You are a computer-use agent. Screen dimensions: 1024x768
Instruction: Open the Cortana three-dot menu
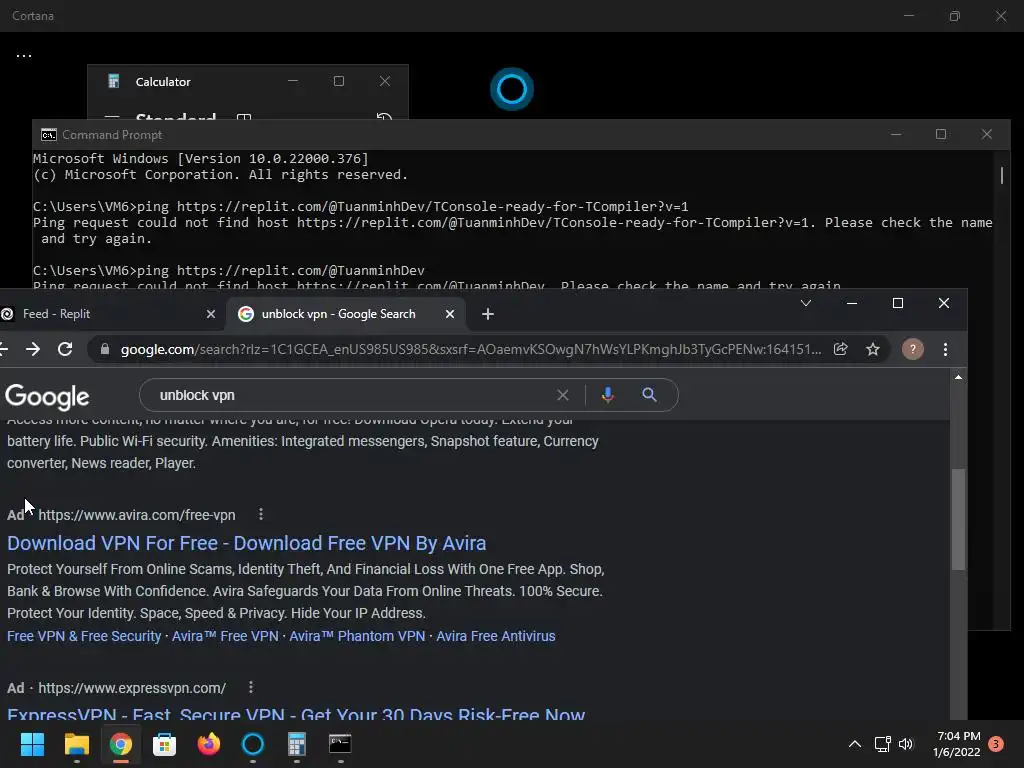[24, 56]
